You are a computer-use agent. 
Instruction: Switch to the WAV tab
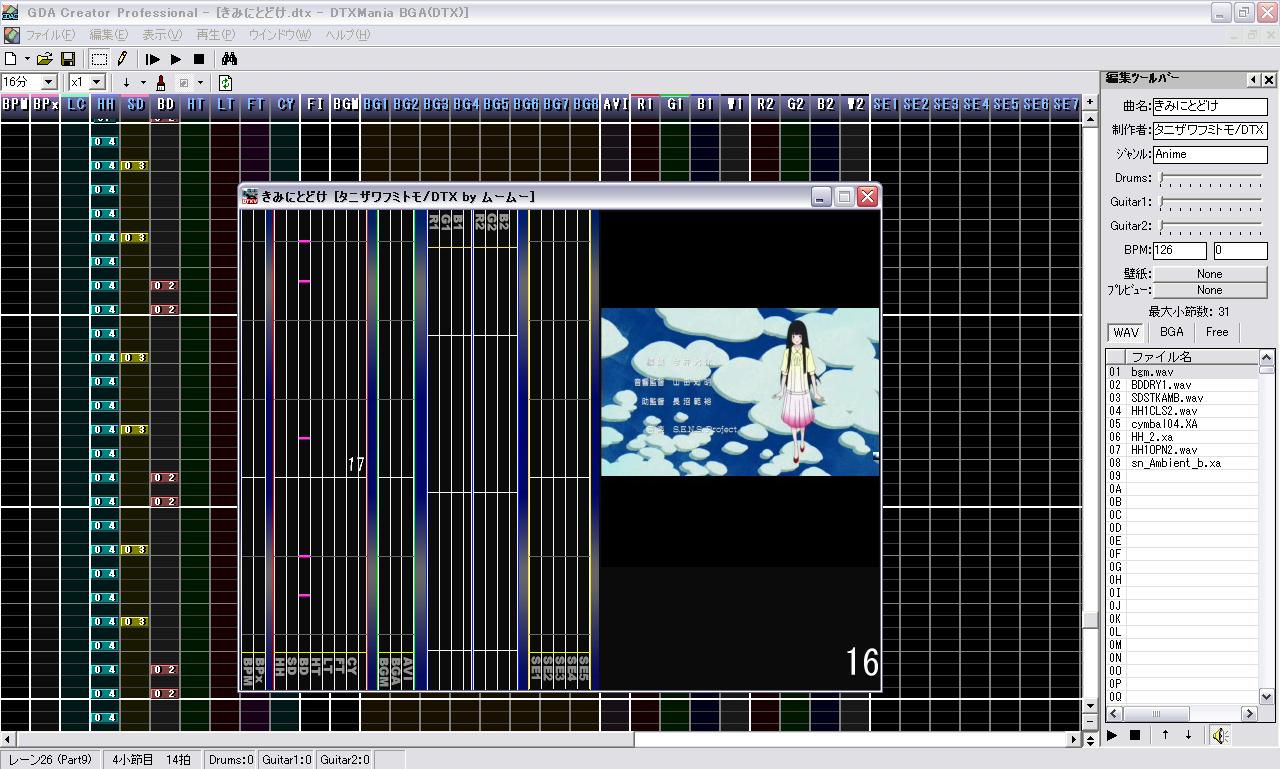coord(1126,332)
